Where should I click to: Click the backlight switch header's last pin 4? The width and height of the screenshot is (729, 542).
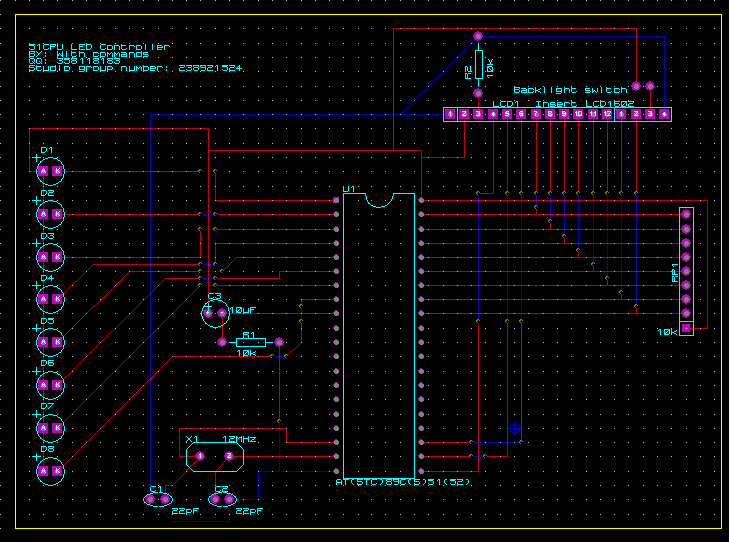(x=664, y=114)
